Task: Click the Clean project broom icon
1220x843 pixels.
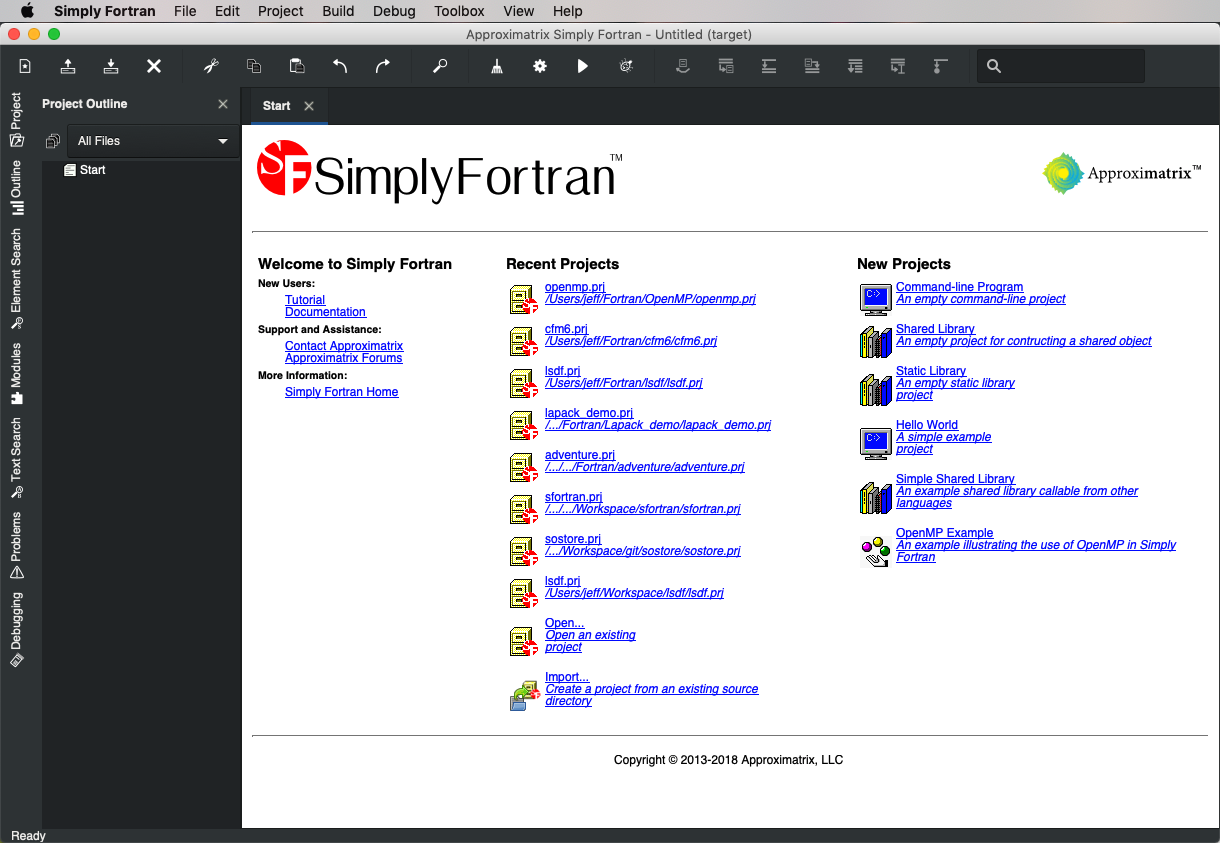Action: [x=497, y=66]
